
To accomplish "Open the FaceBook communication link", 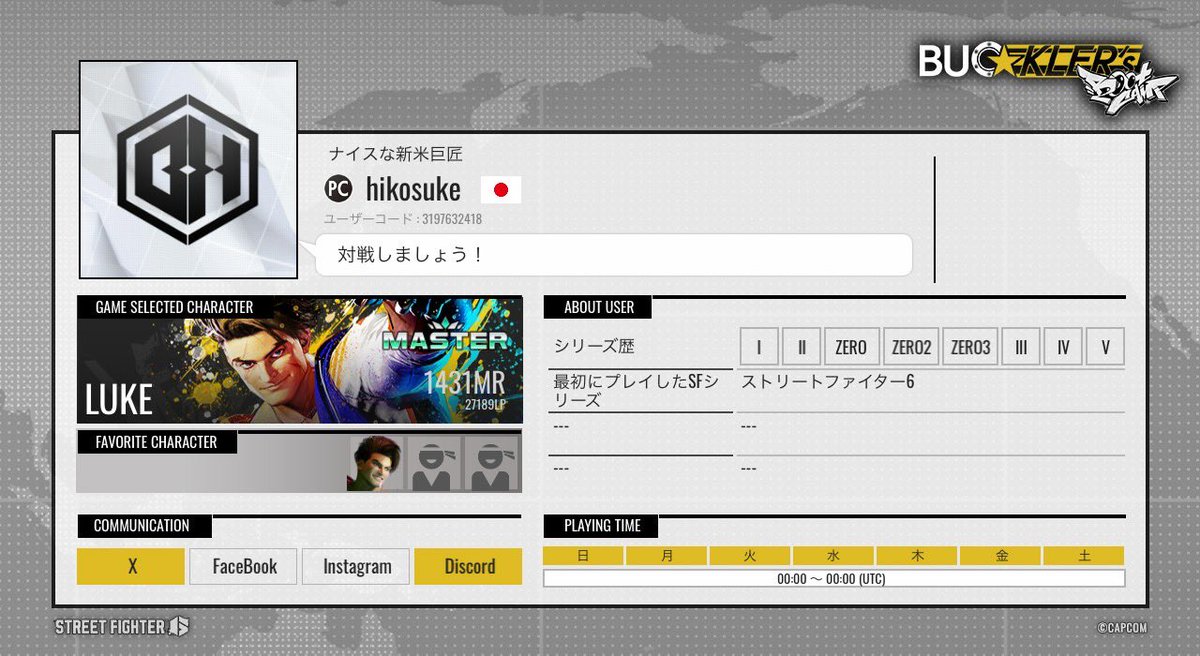I will tap(244, 566).
